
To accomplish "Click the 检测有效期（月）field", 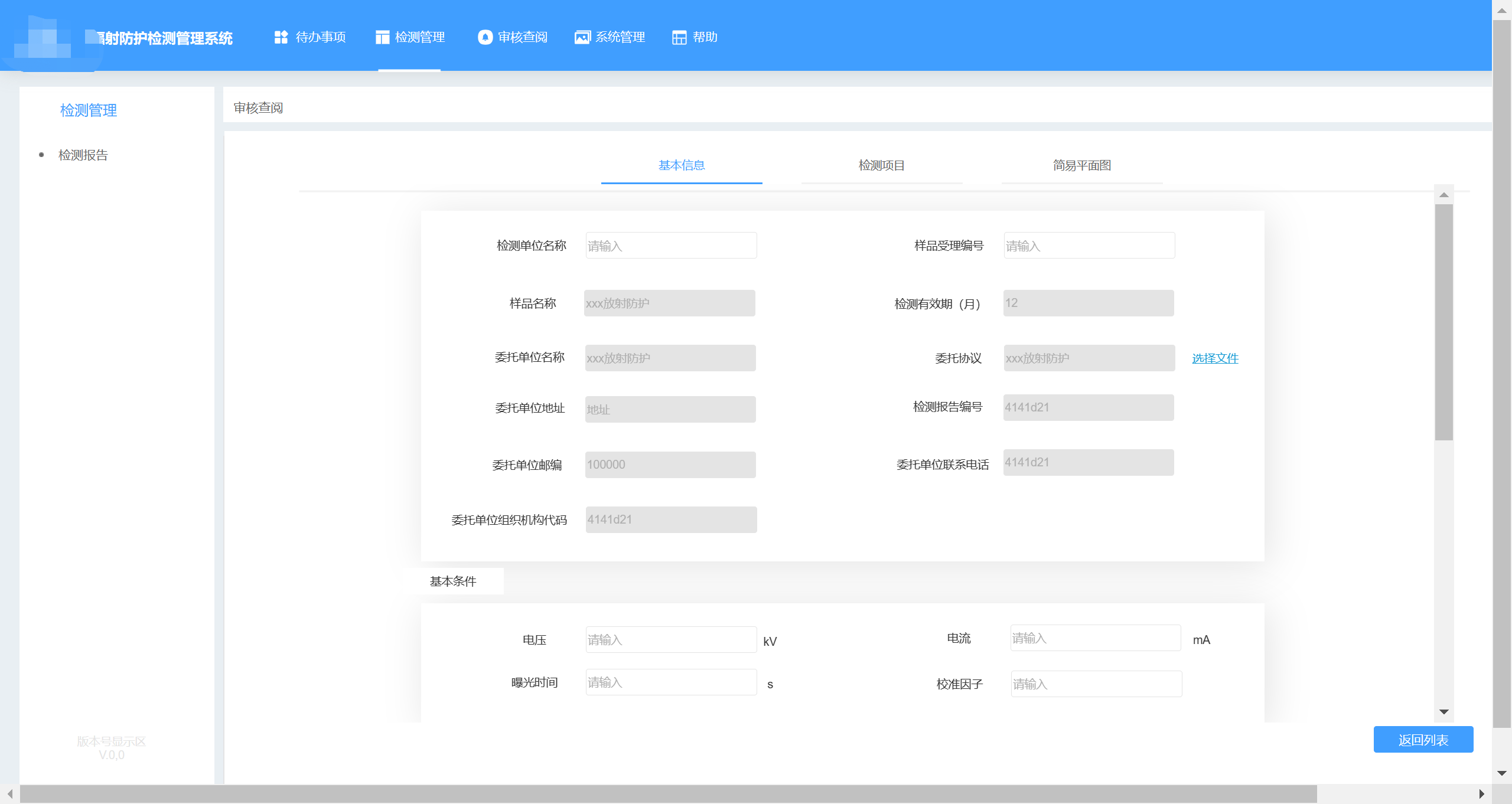I will (1089, 303).
